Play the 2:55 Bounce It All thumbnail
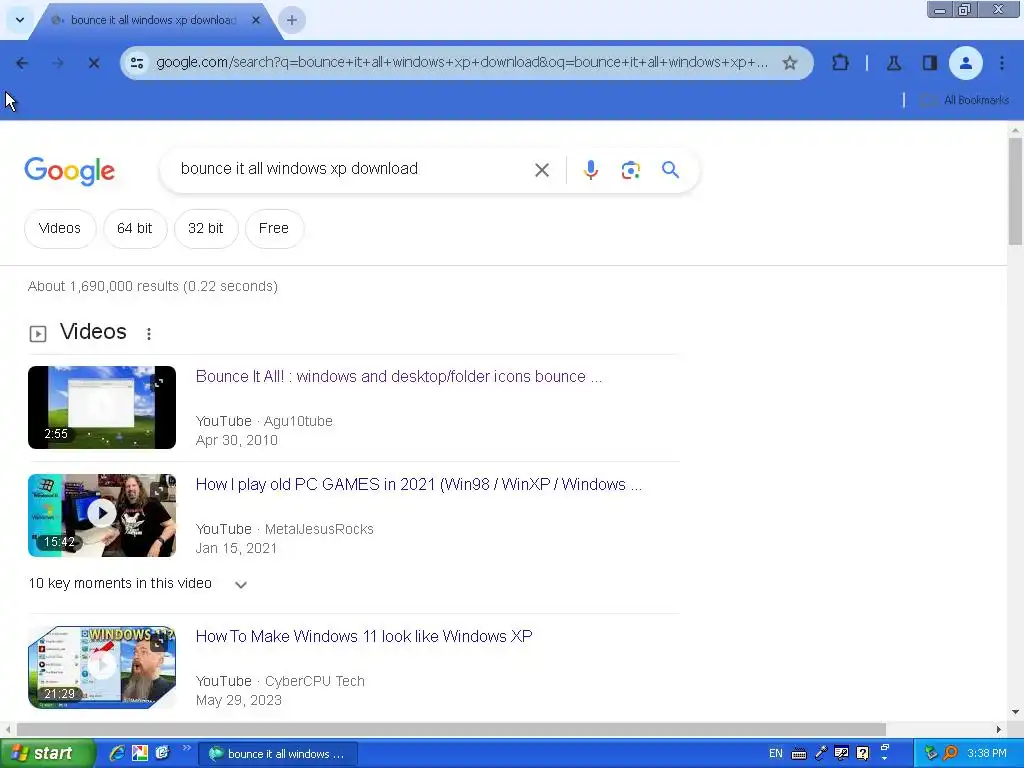 pos(102,408)
